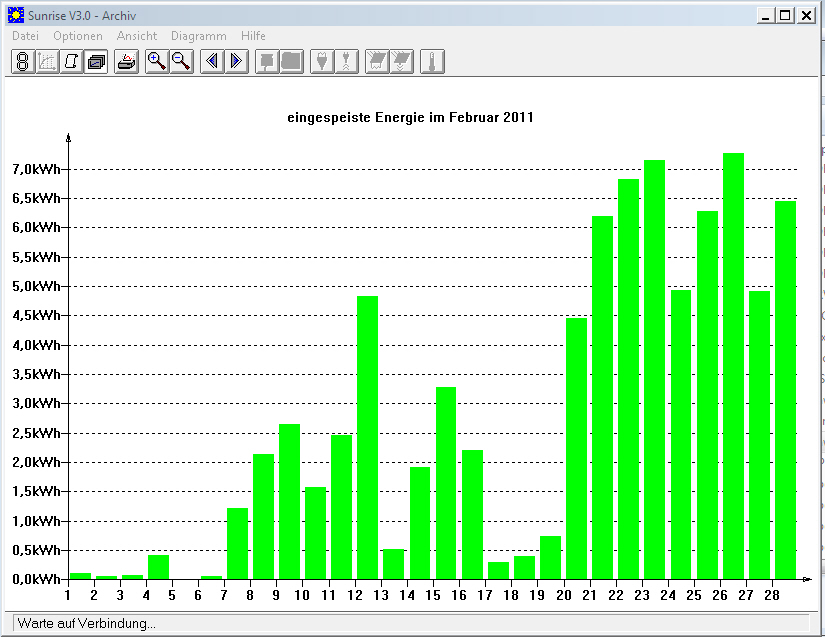Click the status text 'Warte auf Verbindung...'

pos(86,623)
